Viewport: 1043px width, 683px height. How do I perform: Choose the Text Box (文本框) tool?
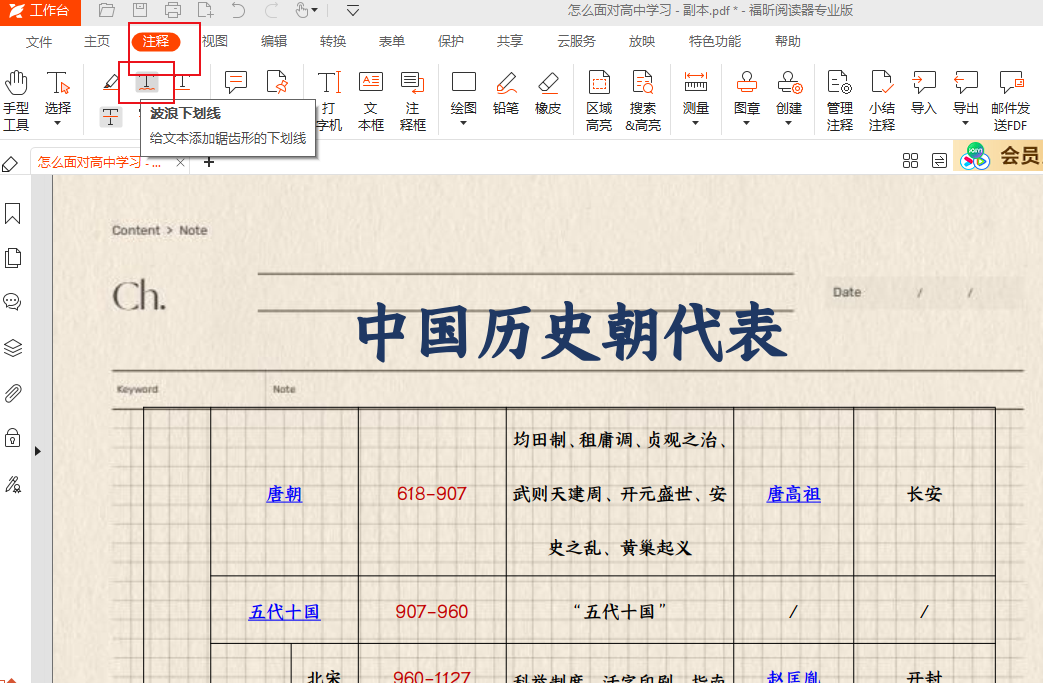(x=371, y=101)
